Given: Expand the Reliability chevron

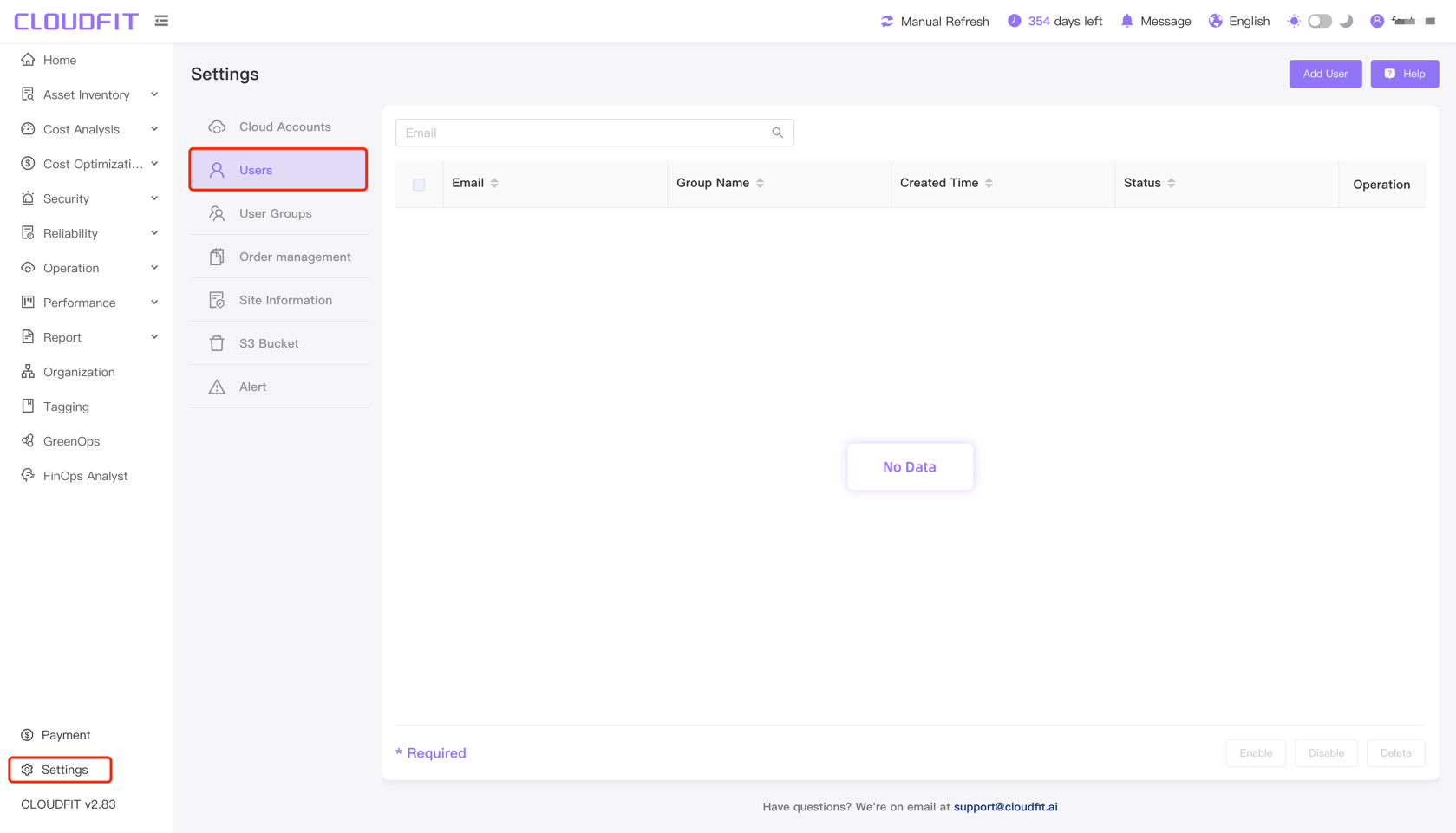Looking at the screenshot, I should tap(154, 233).
